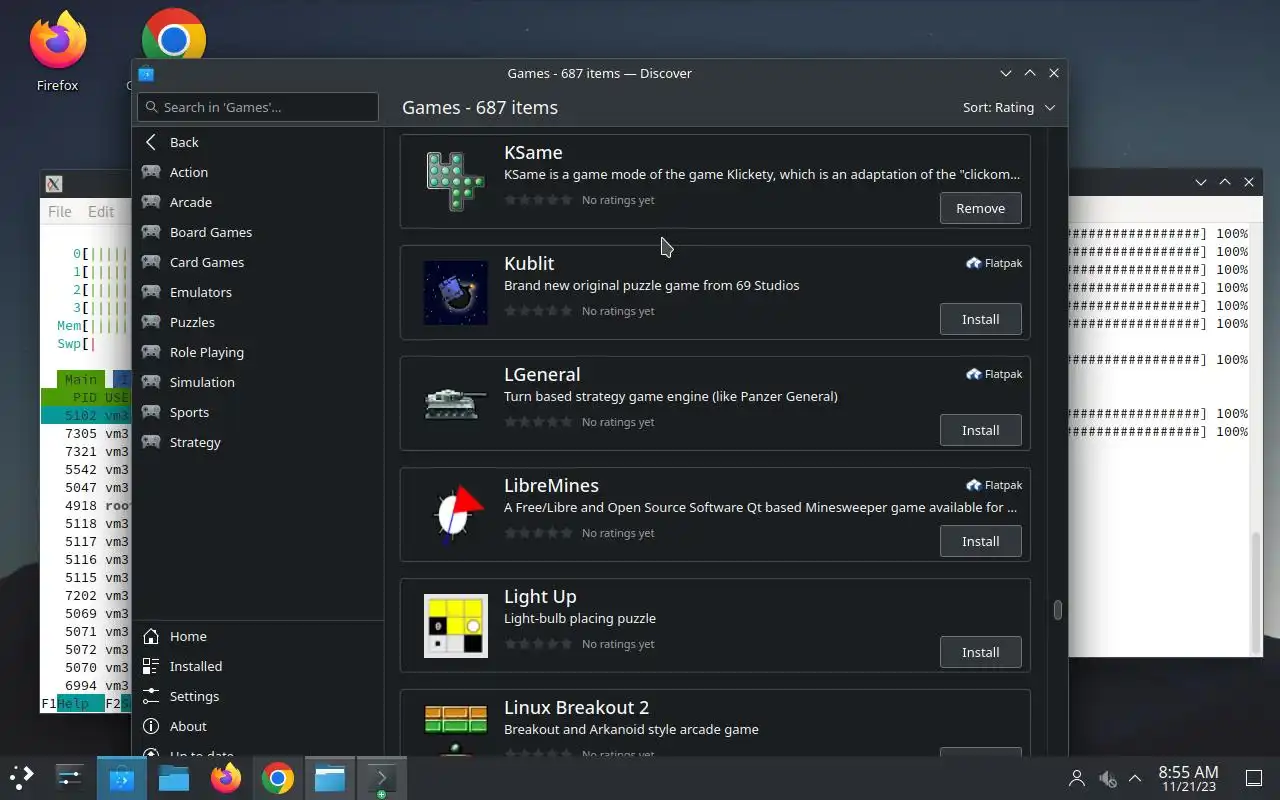Open the File menu in the htop window
Image resolution: width=1280 pixels, height=800 pixels.
click(x=60, y=211)
